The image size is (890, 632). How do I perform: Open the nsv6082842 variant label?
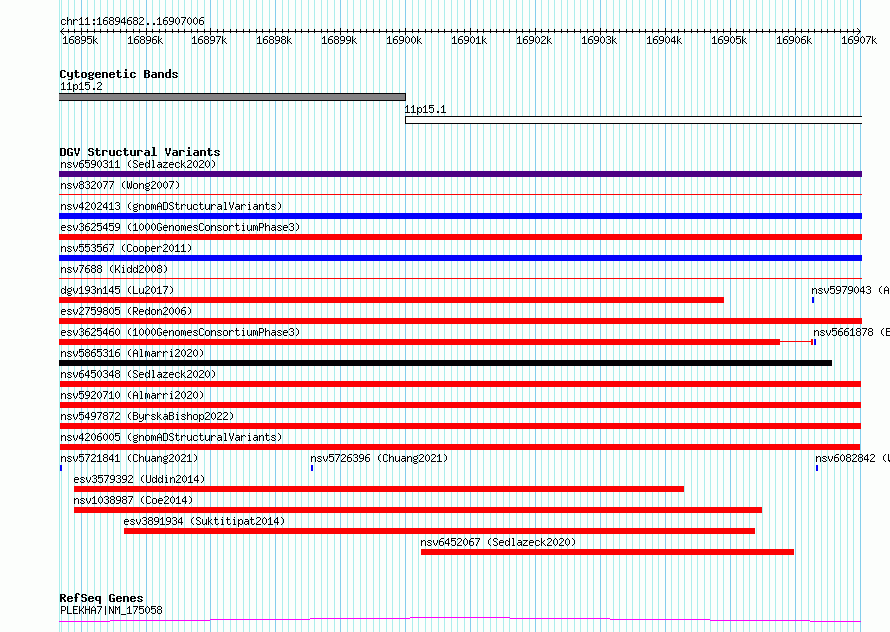pyautogui.click(x=853, y=458)
